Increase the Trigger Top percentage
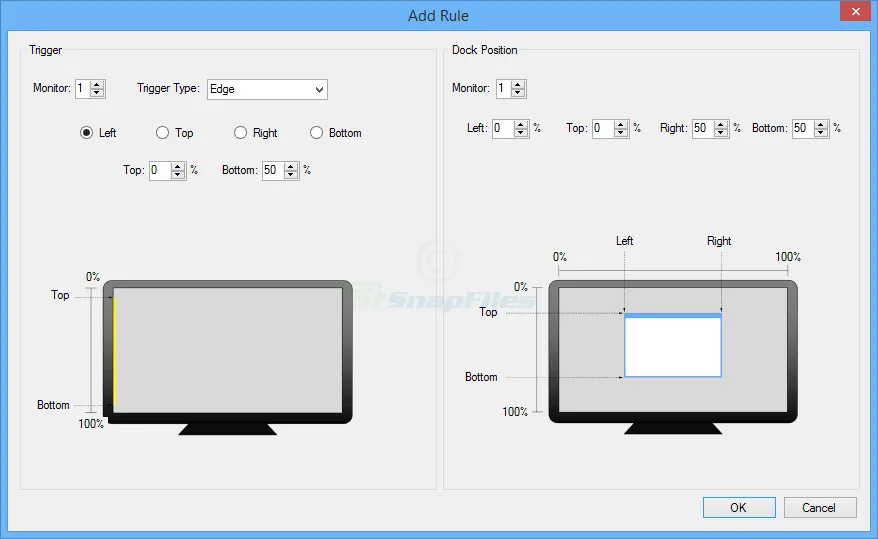This screenshot has width=878, height=539. (x=178, y=166)
